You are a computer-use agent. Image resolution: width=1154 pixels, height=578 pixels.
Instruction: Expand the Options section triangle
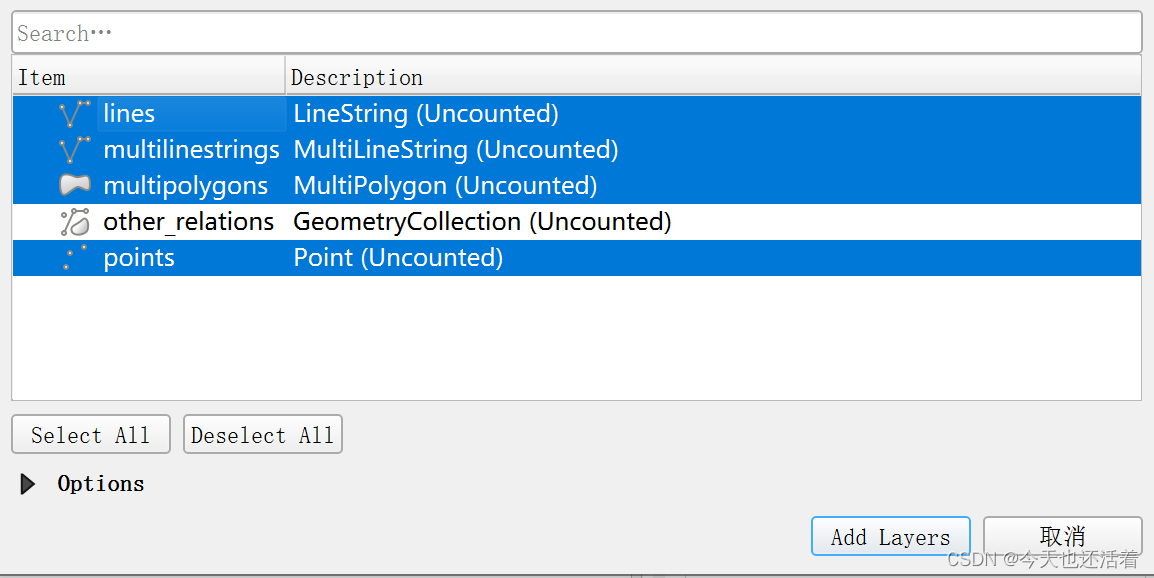tap(27, 484)
